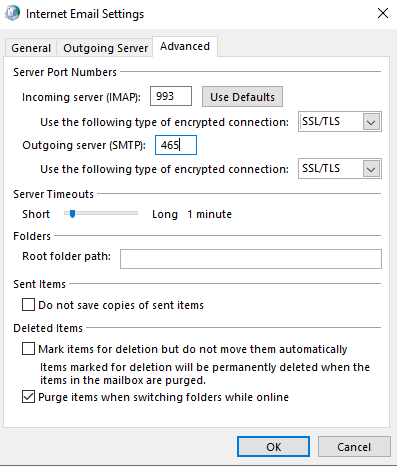Click the Server Timeouts slider handle

click(72, 214)
